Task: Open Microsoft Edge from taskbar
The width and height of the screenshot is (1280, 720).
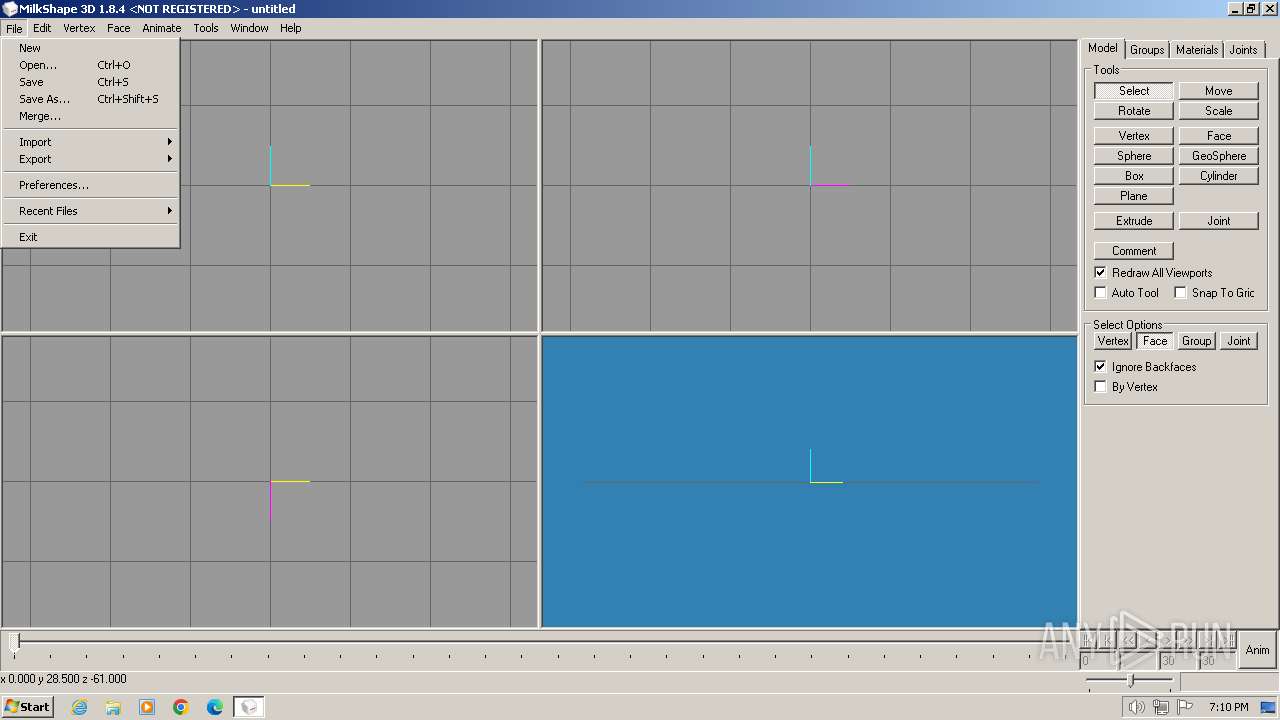Action: click(x=215, y=707)
